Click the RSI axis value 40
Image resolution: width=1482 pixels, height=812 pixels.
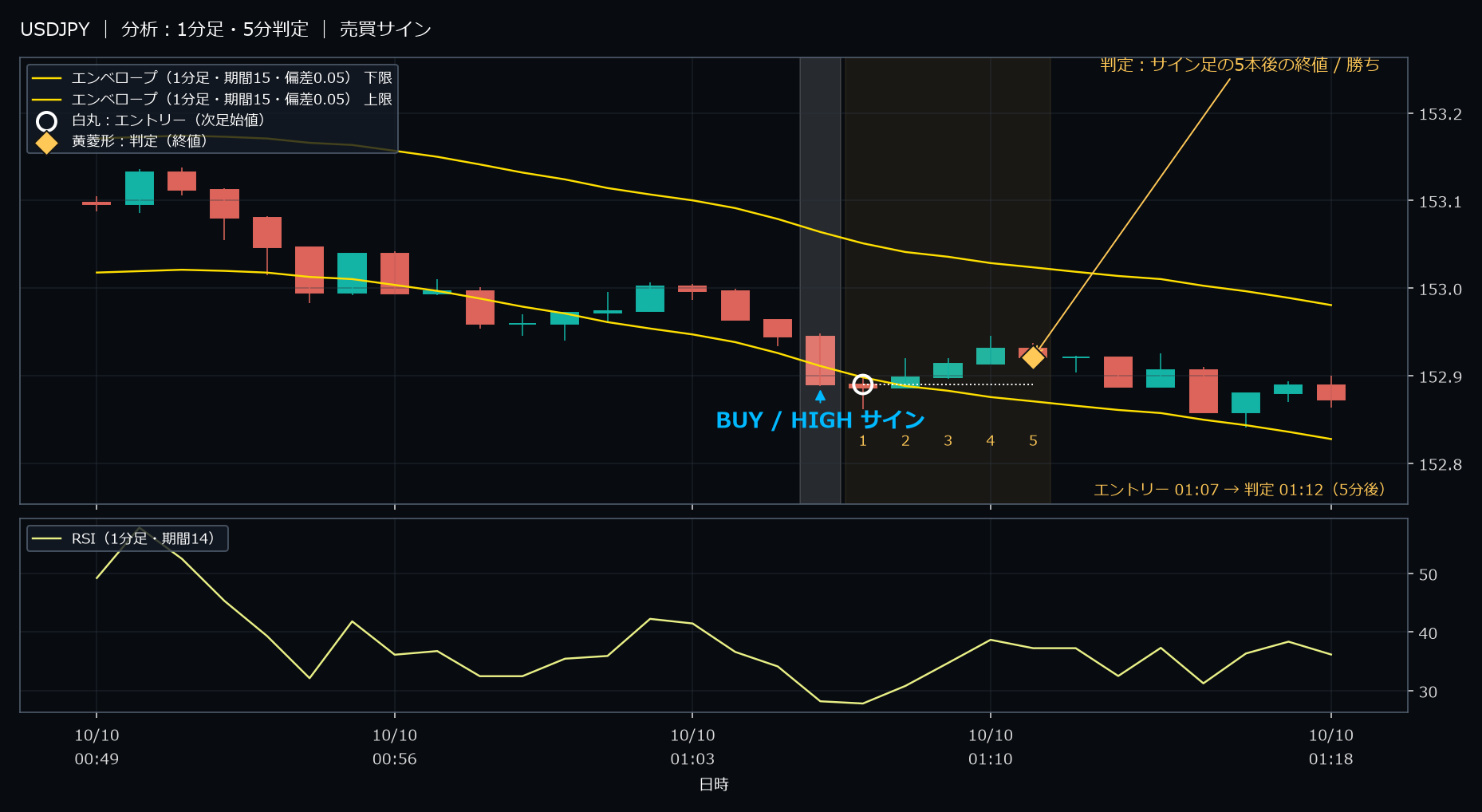[x=1428, y=633]
